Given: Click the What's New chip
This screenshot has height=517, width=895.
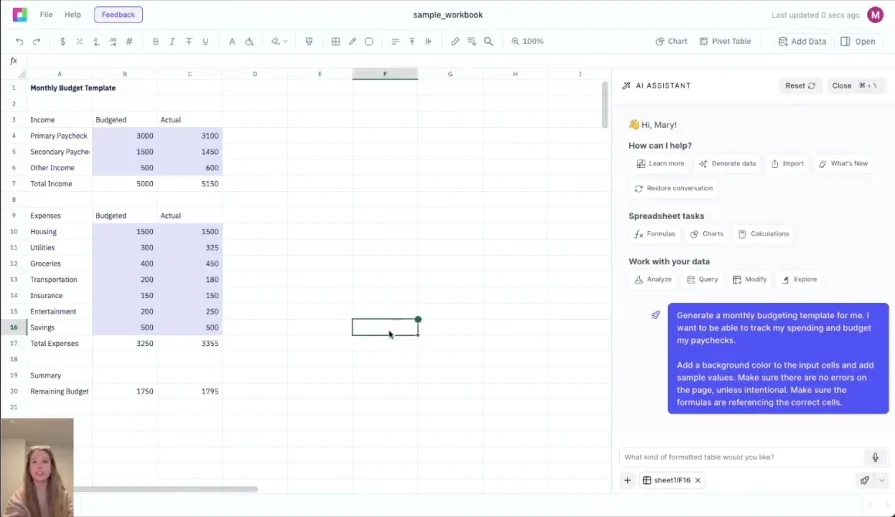Looking at the screenshot, I should point(843,164).
